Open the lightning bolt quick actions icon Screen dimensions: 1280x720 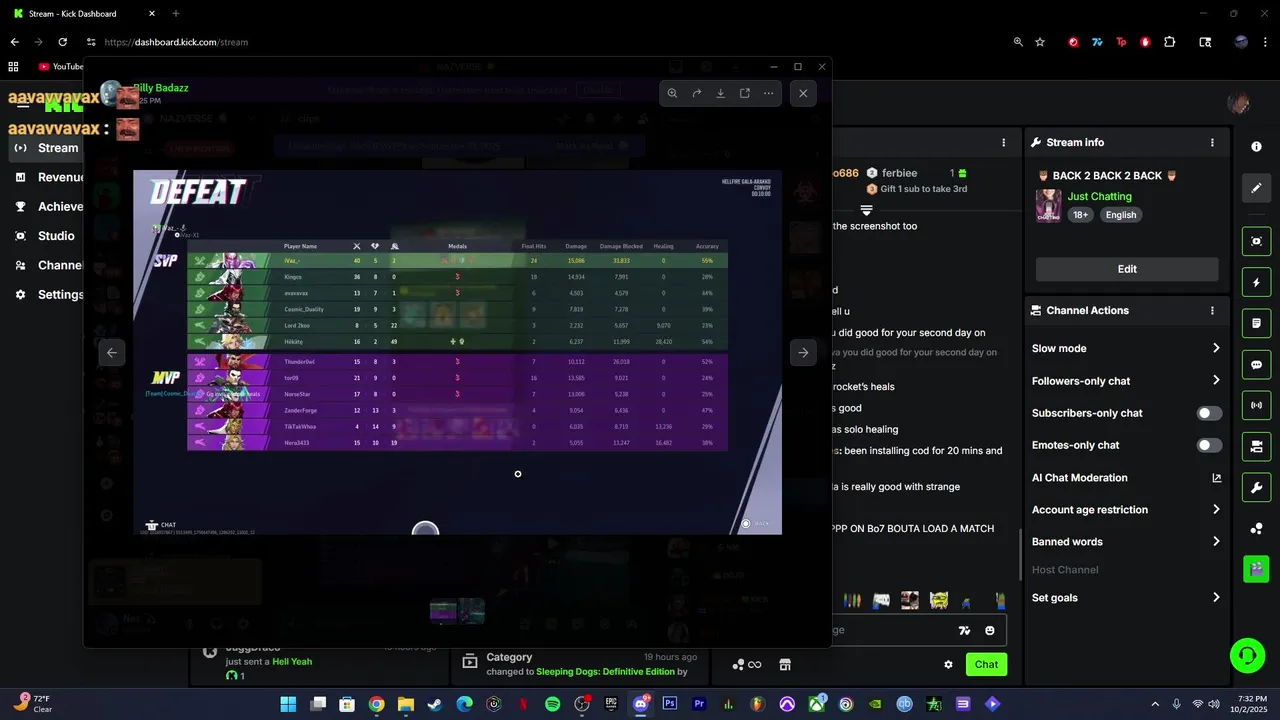click(x=1257, y=283)
